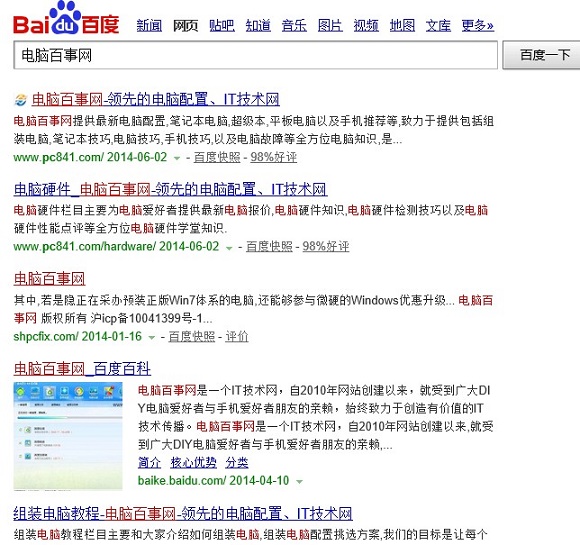
Task: Click the green URL www.pc841.com/ 2014-06-02
Action: pyautogui.click(x=90, y=157)
